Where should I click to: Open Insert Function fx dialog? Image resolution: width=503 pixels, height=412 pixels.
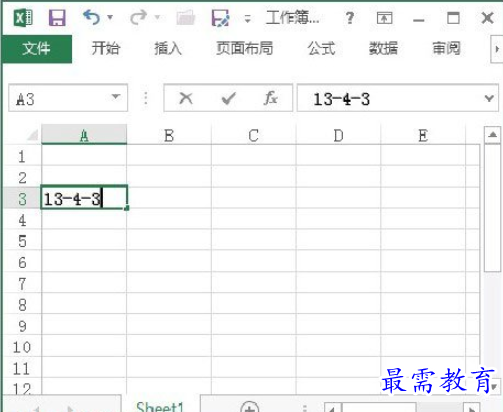click(271, 98)
